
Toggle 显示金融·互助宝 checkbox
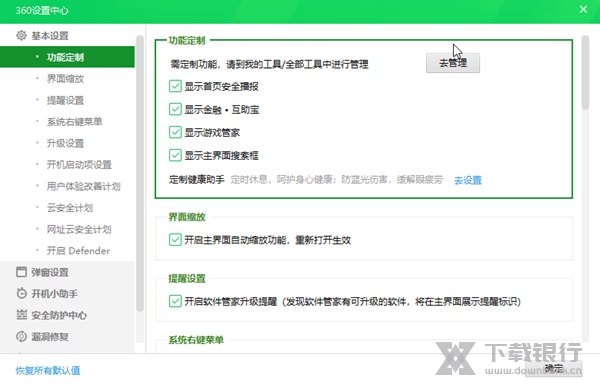pyautogui.click(x=175, y=109)
